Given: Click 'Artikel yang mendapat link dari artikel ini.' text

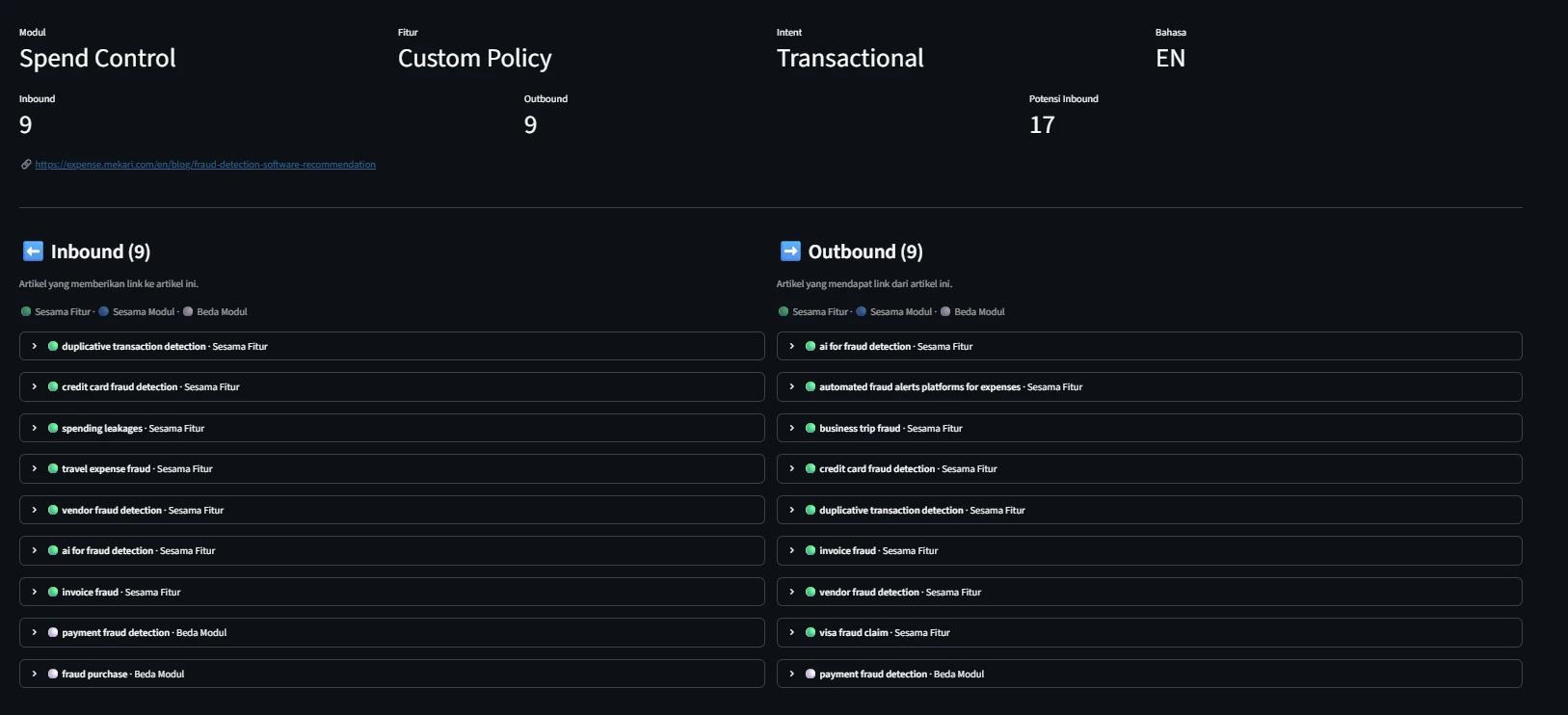Looking at the screenshot, I should [864, 284].
